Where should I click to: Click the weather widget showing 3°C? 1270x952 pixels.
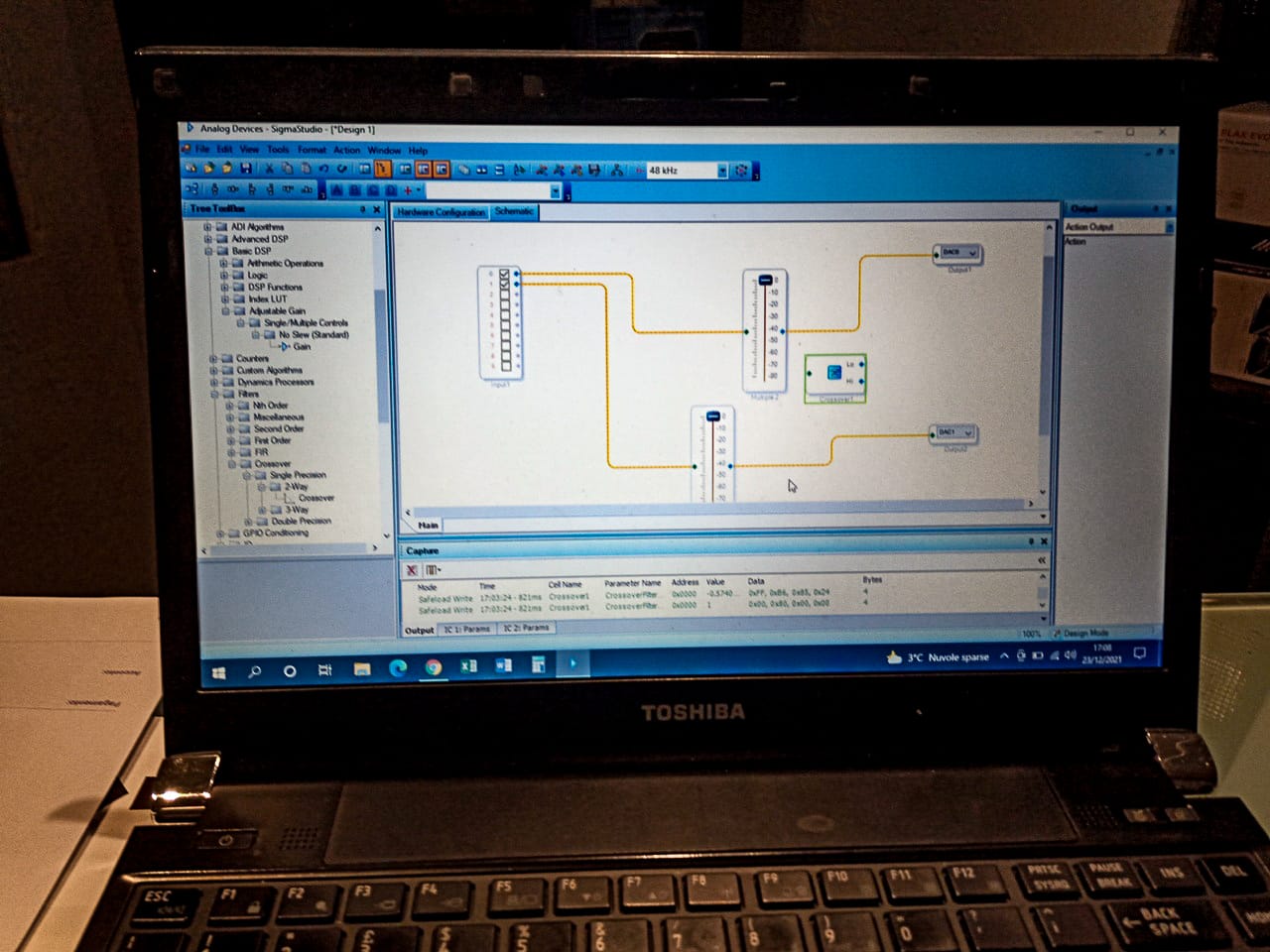click(938, 656)
